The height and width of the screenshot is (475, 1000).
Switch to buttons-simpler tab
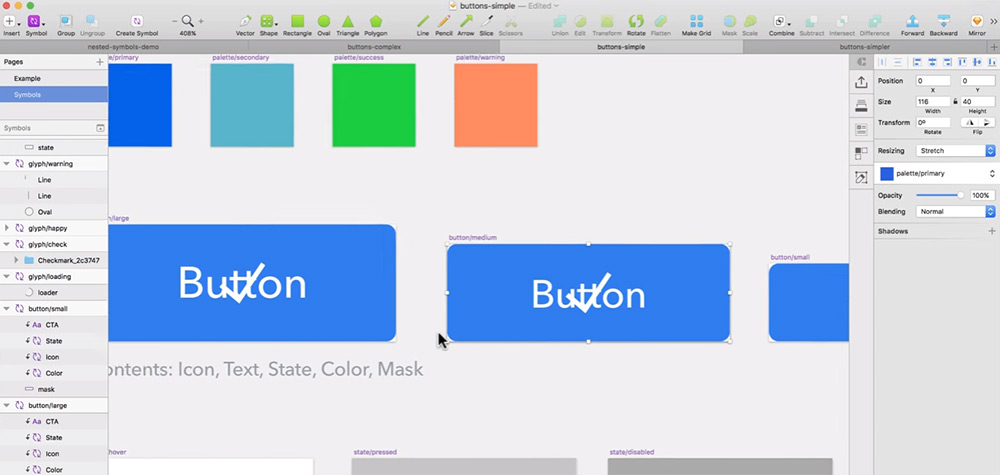[864, 47]
